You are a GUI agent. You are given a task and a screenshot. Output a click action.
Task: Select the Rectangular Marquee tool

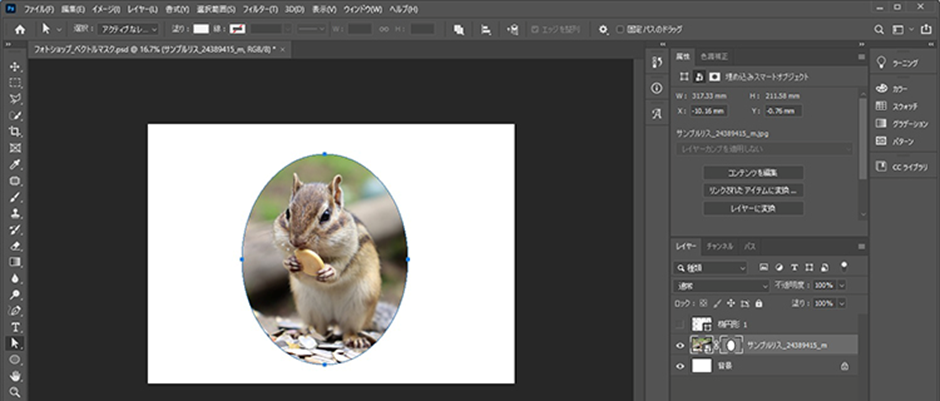pos(15,83)
